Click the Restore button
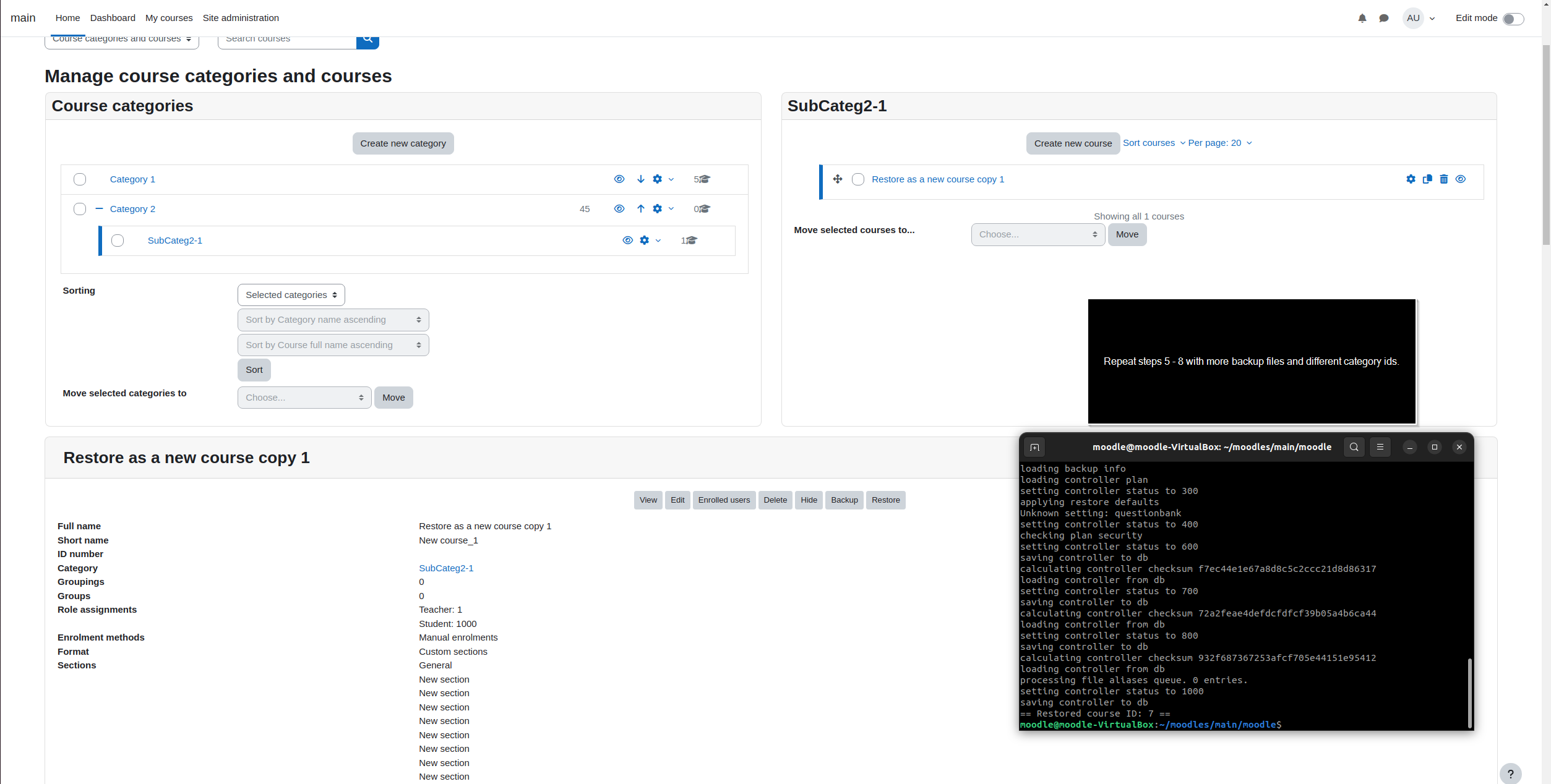 coord(886,500)
